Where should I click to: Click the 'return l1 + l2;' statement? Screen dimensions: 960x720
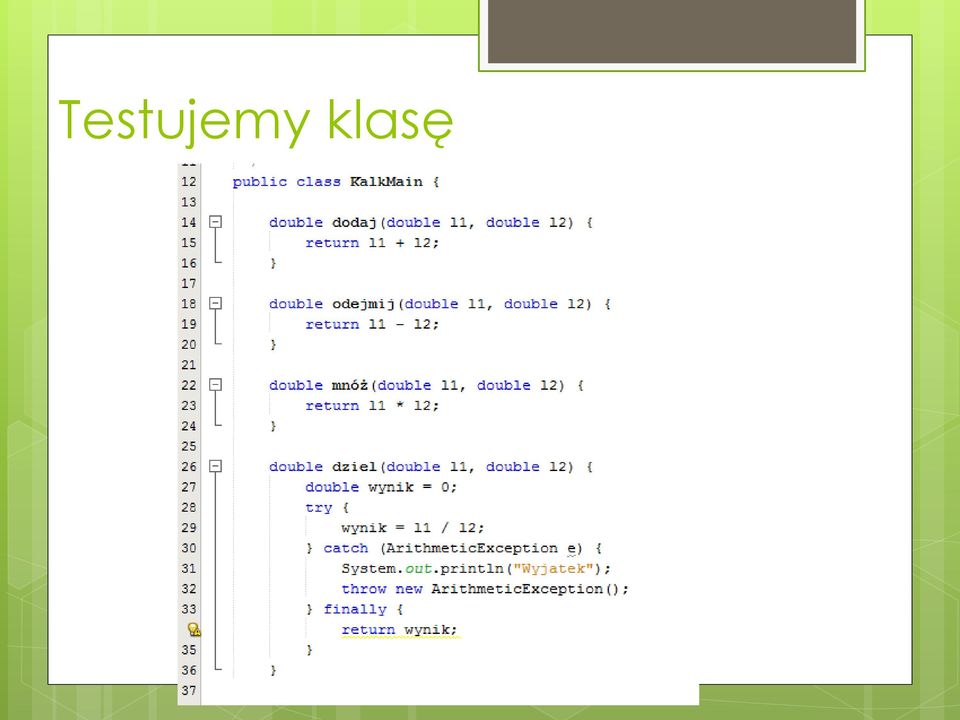[x=372, y=243]
